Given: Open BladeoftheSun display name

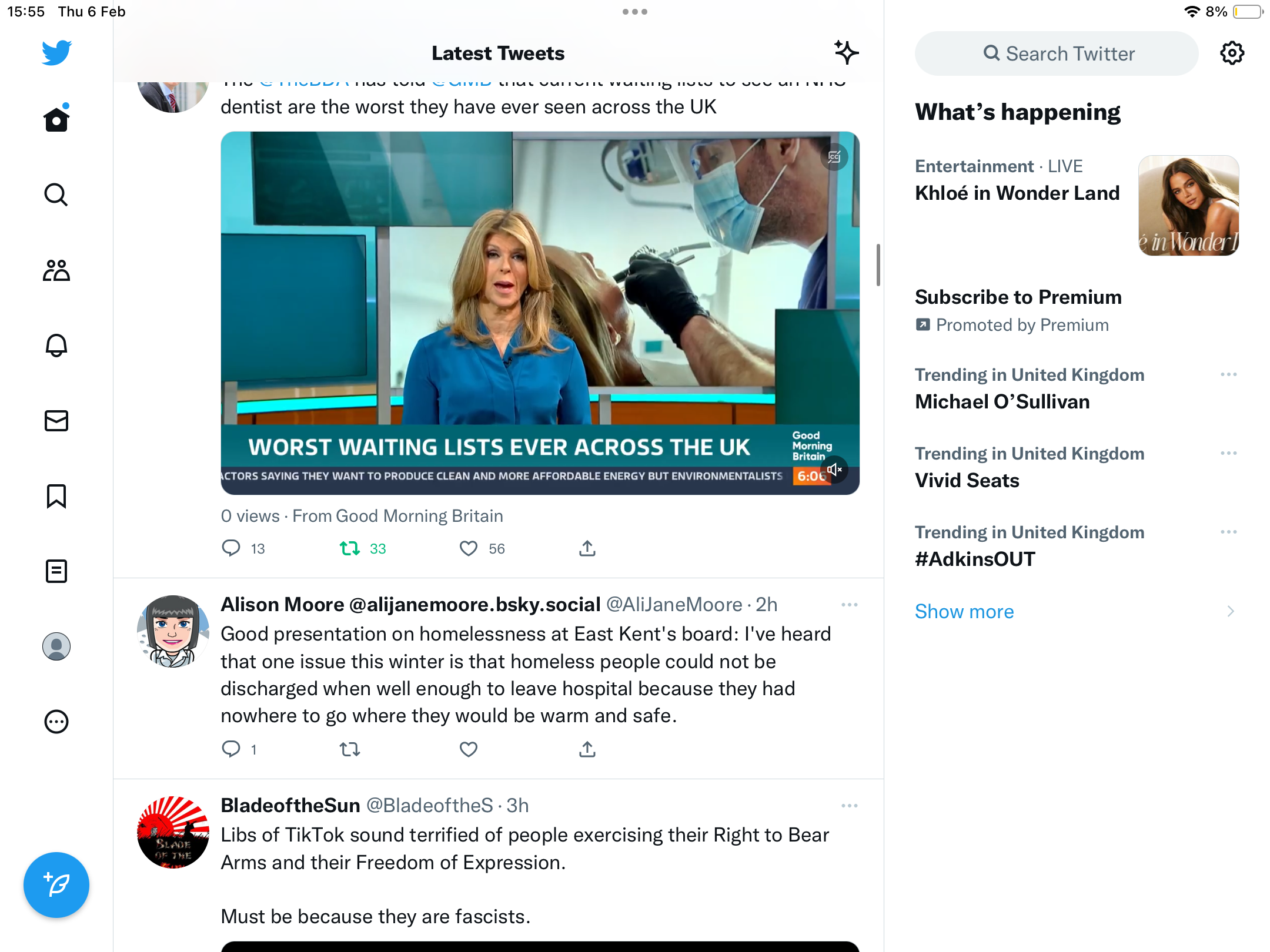Looking at the screenshot, I should [x=290, y=806].
